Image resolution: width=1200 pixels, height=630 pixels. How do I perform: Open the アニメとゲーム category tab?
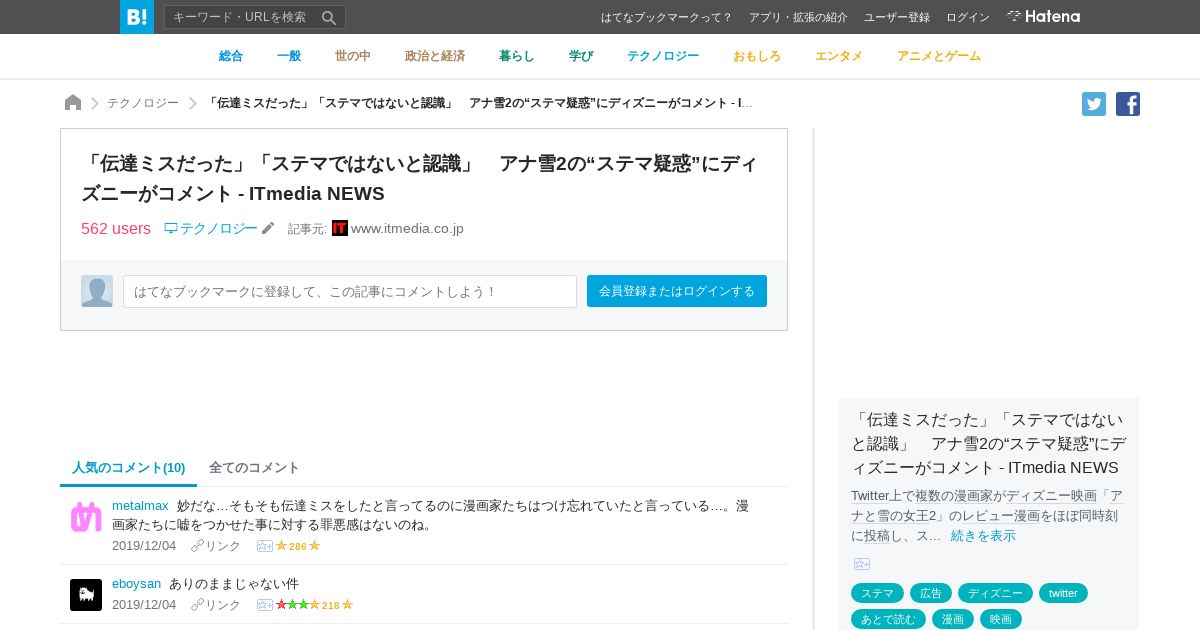click(939, 56)
